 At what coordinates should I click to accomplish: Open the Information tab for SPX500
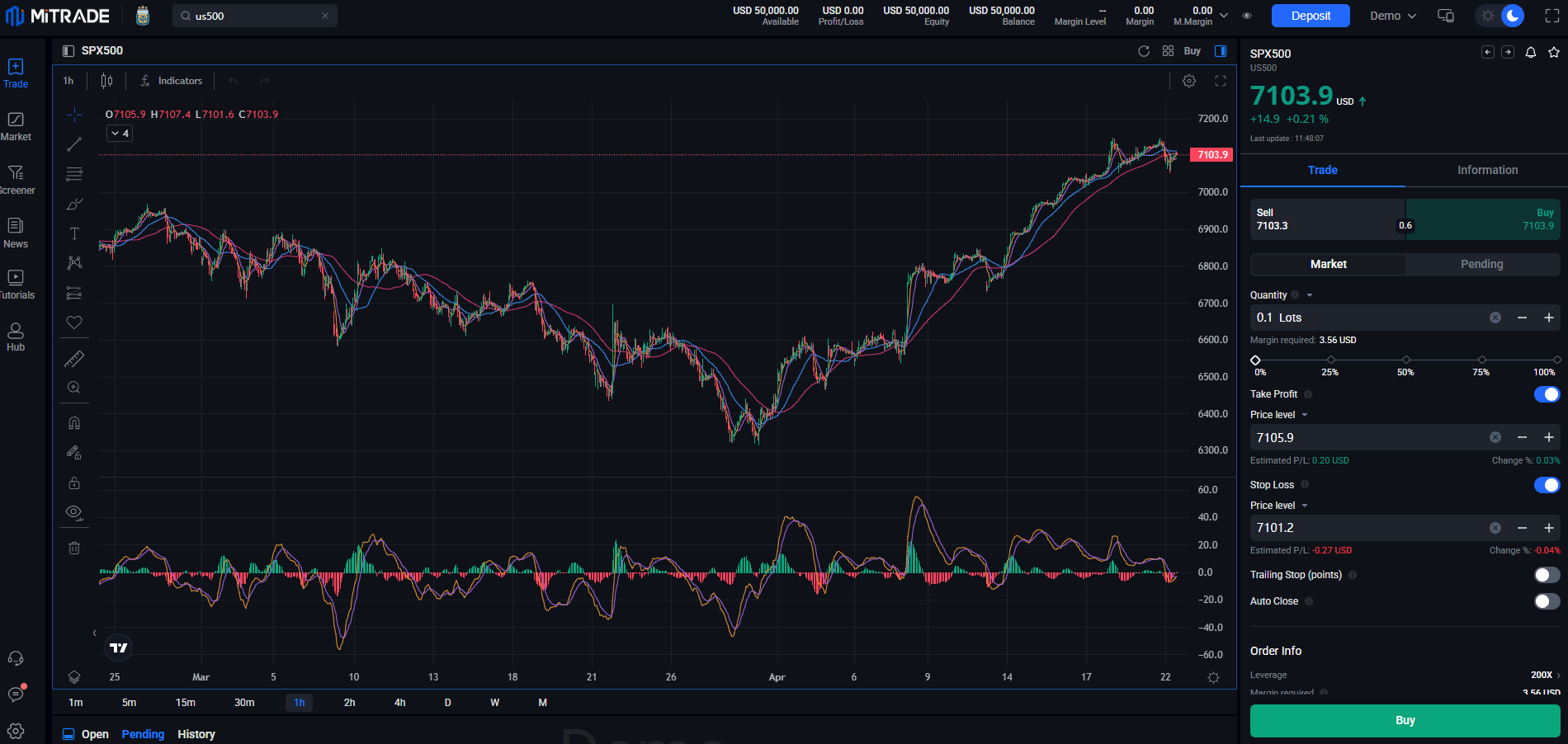[1487, 170]
